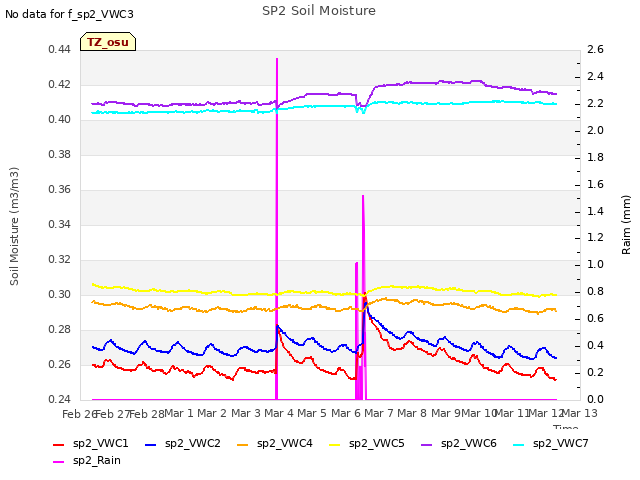Image resolution: width=640 pixels, height=480 pixels.
Task: Click the Mar 1 x-axis date label
Action: [178, 413]
